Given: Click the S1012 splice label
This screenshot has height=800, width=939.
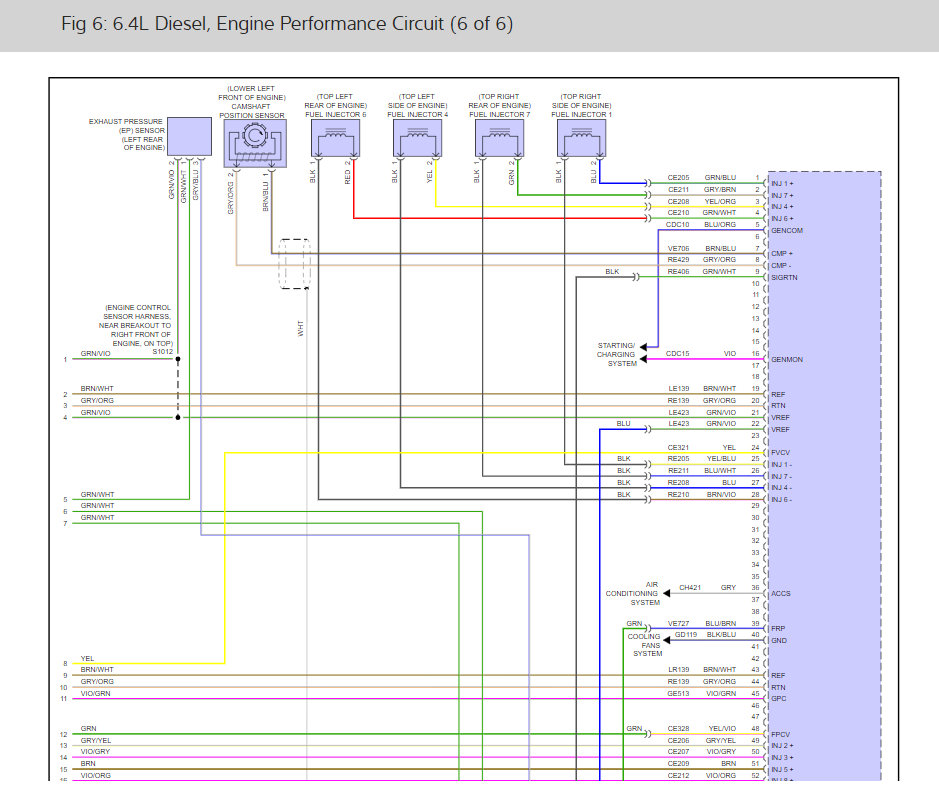Looking at the screenshot, I should (x=162, y=351).
